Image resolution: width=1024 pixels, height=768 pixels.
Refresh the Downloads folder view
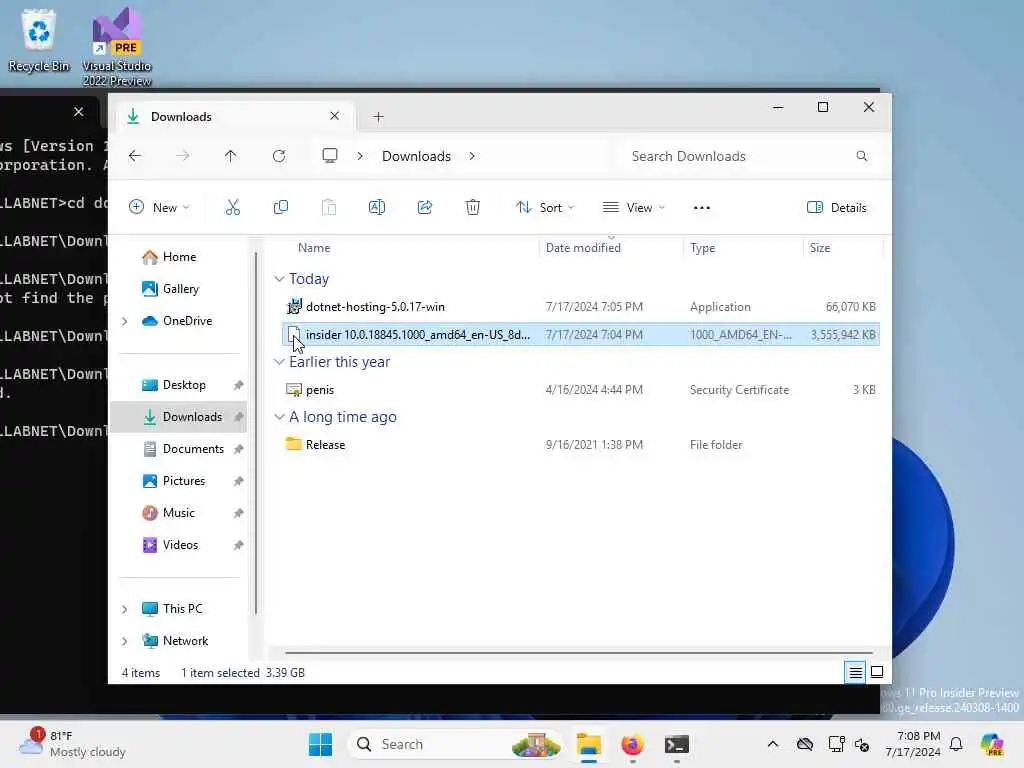click(x=279, y=156)
